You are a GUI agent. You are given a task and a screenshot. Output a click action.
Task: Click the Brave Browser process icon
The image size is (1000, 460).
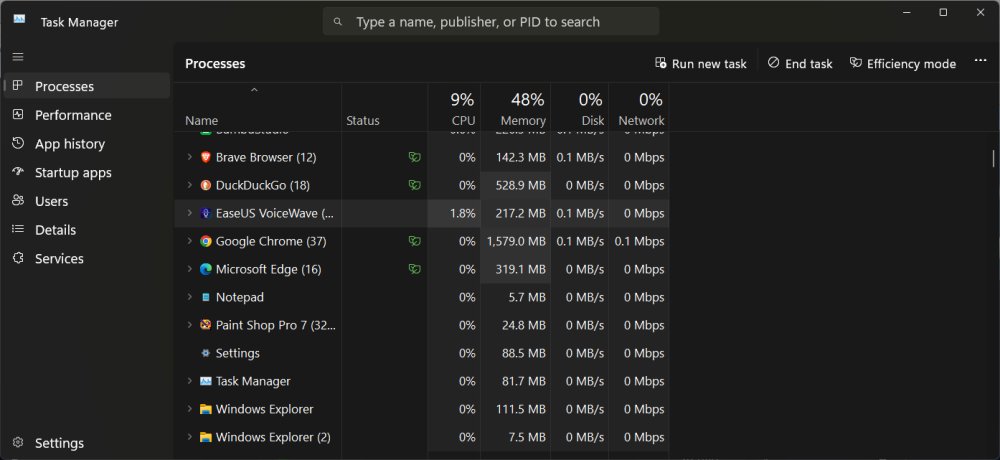[x=206, y=157]
